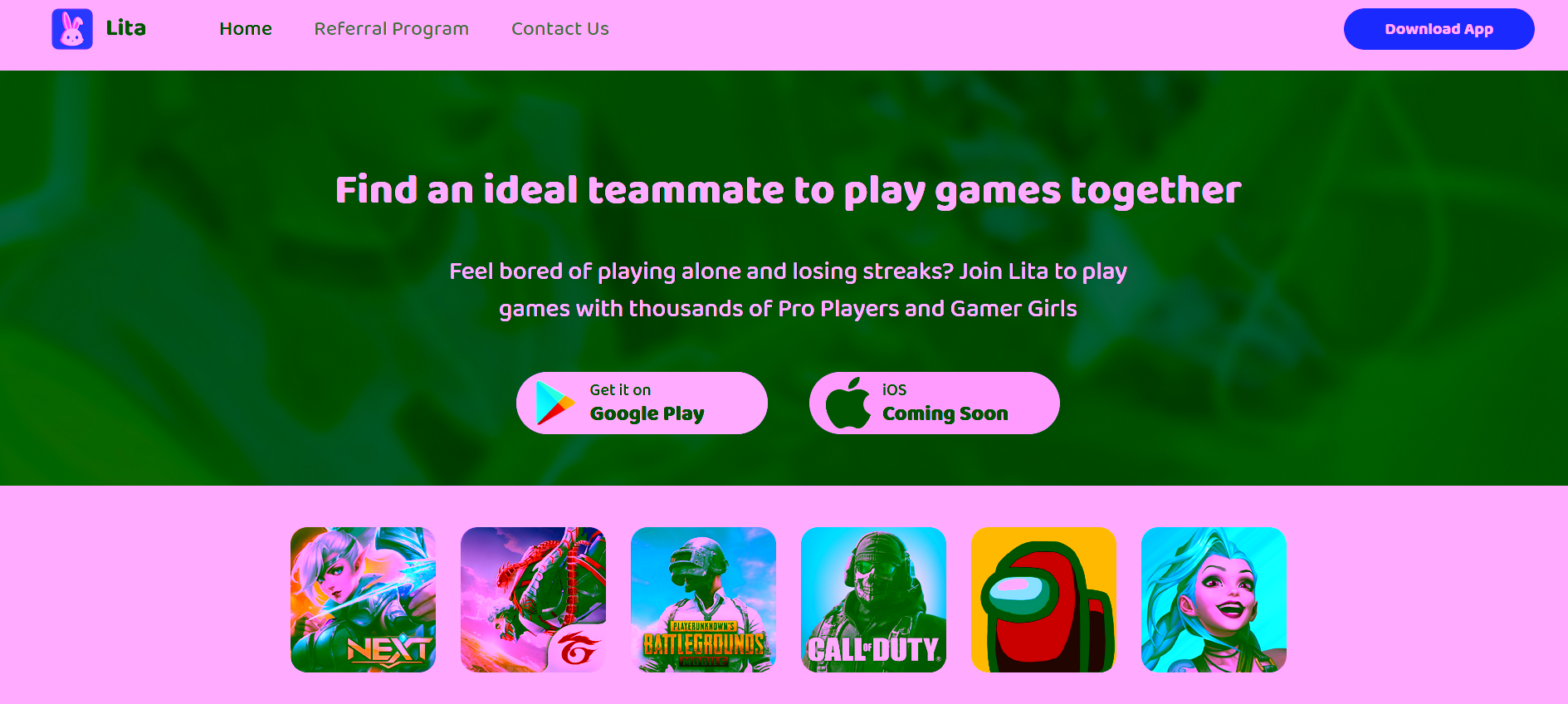This screenshot has width=1568, height=704.
Task: Select the Call of Duty game icon
Action: tap(873, 599)
